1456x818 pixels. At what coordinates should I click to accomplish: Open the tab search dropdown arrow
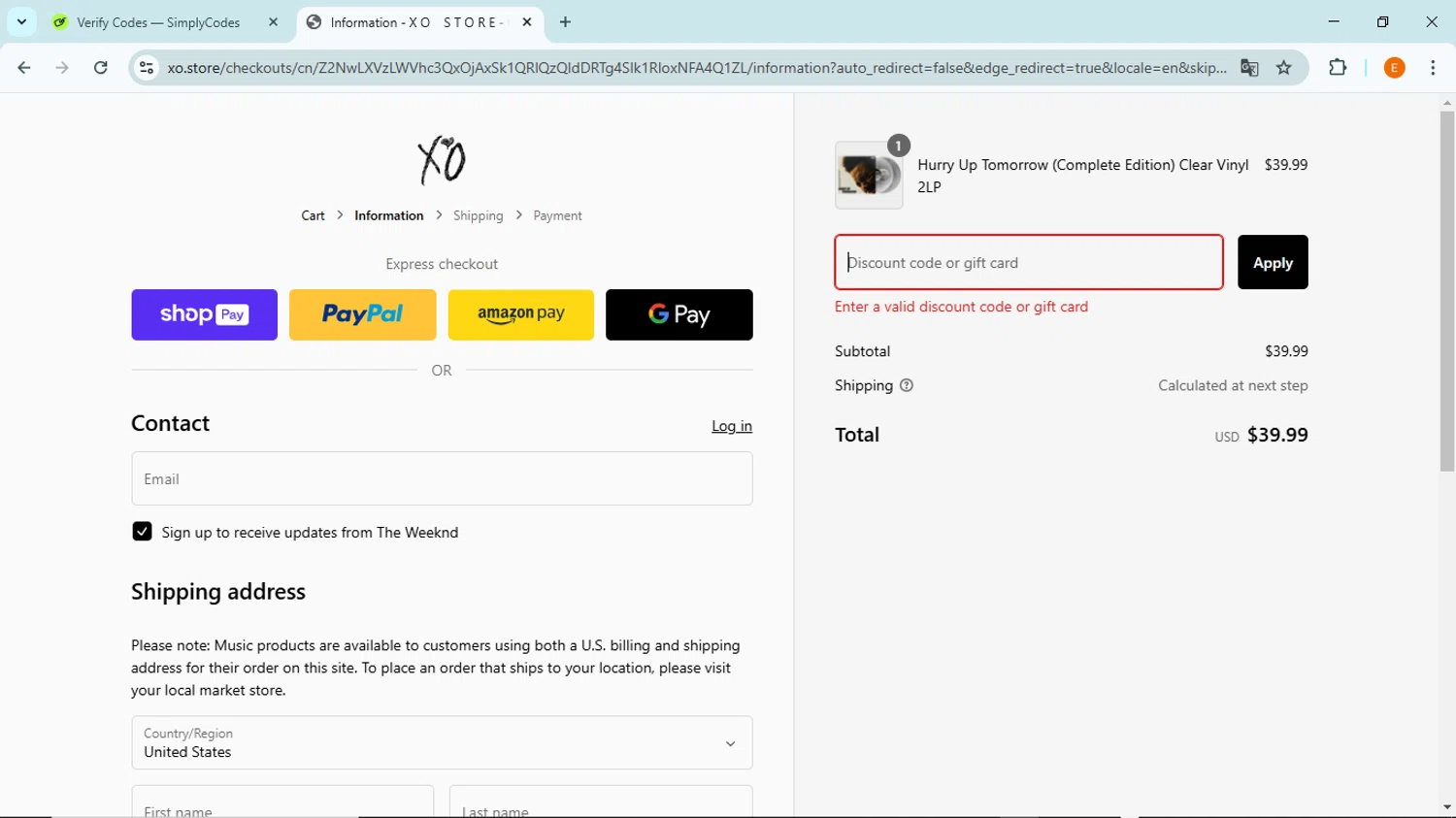pos(21,21)
